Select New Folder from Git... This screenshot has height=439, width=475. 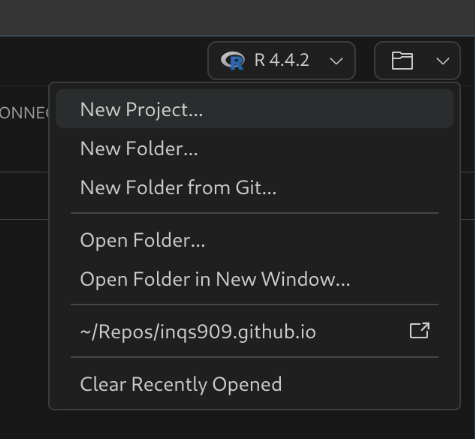coord(255,187)
